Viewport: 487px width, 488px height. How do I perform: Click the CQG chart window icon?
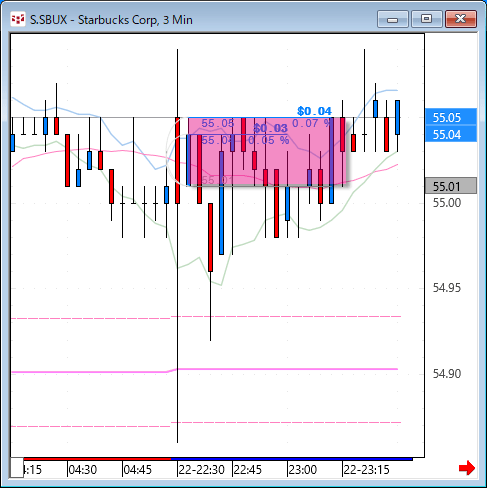pos(17,19)
